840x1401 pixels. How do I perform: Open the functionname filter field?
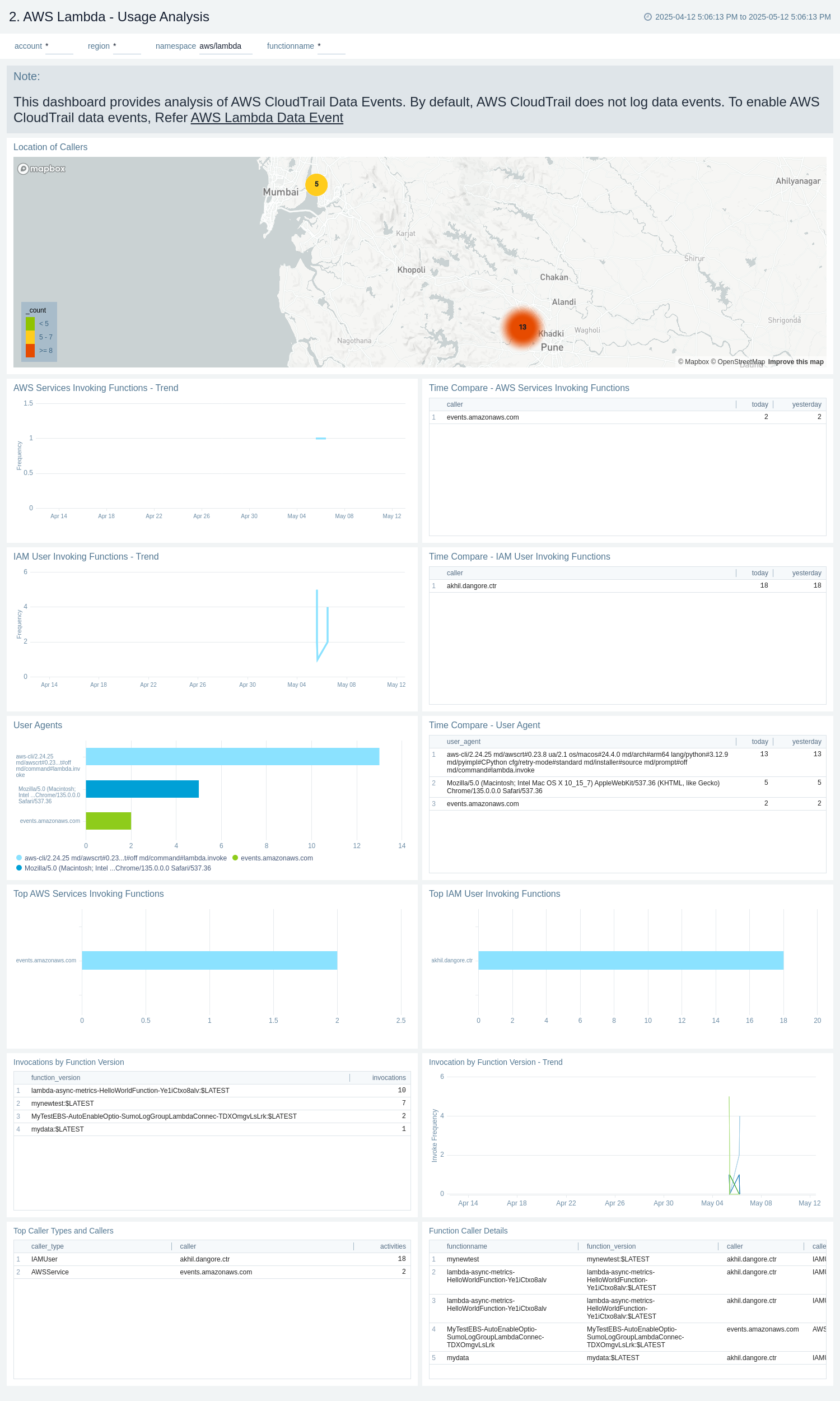[x=331, y=46]
